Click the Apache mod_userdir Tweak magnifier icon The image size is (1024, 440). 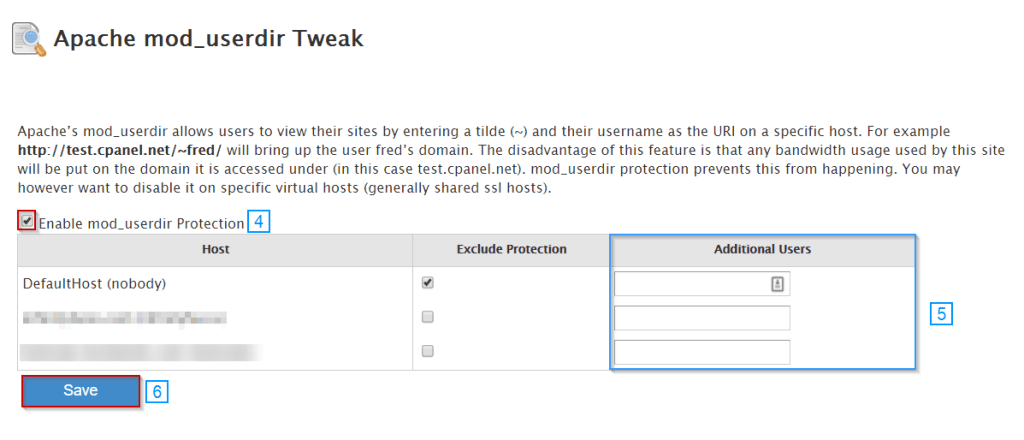(26, 40)
